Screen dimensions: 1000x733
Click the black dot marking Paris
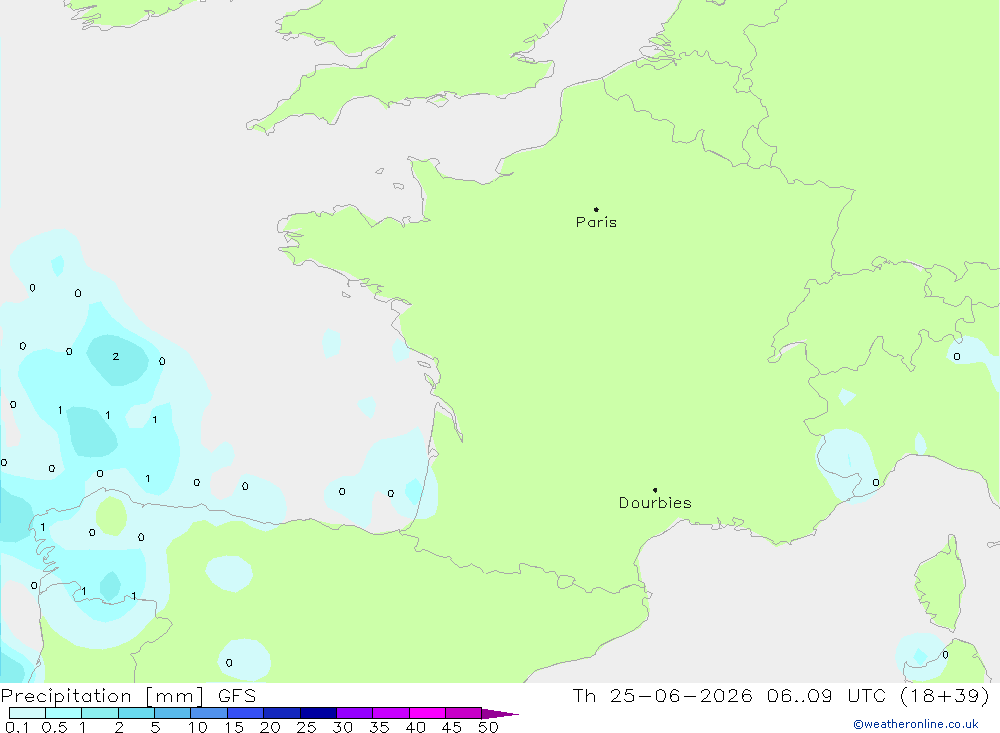(x=596, y=209)
